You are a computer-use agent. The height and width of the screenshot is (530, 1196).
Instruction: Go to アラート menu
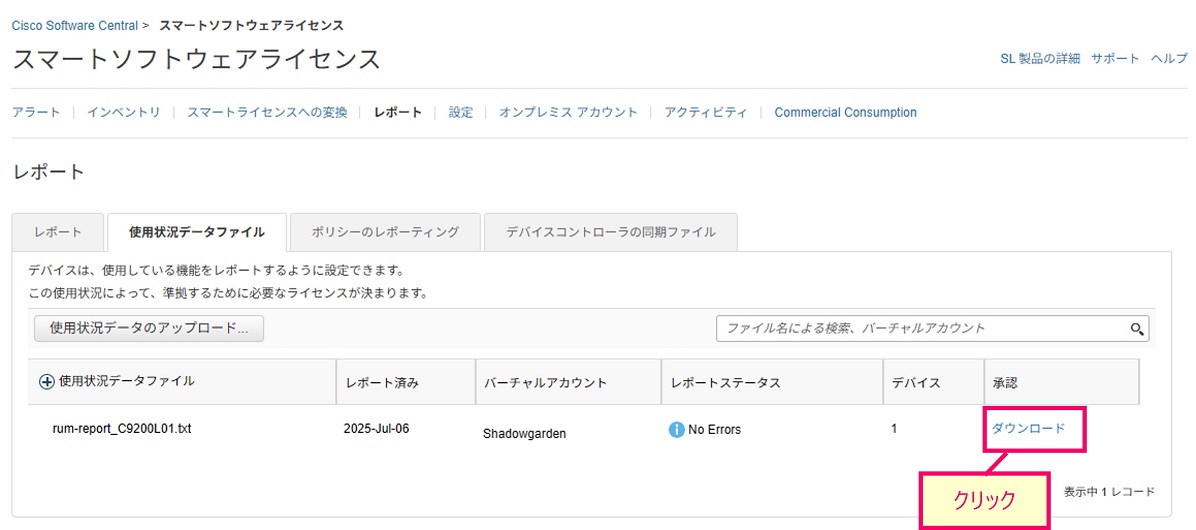coord(36,113)
